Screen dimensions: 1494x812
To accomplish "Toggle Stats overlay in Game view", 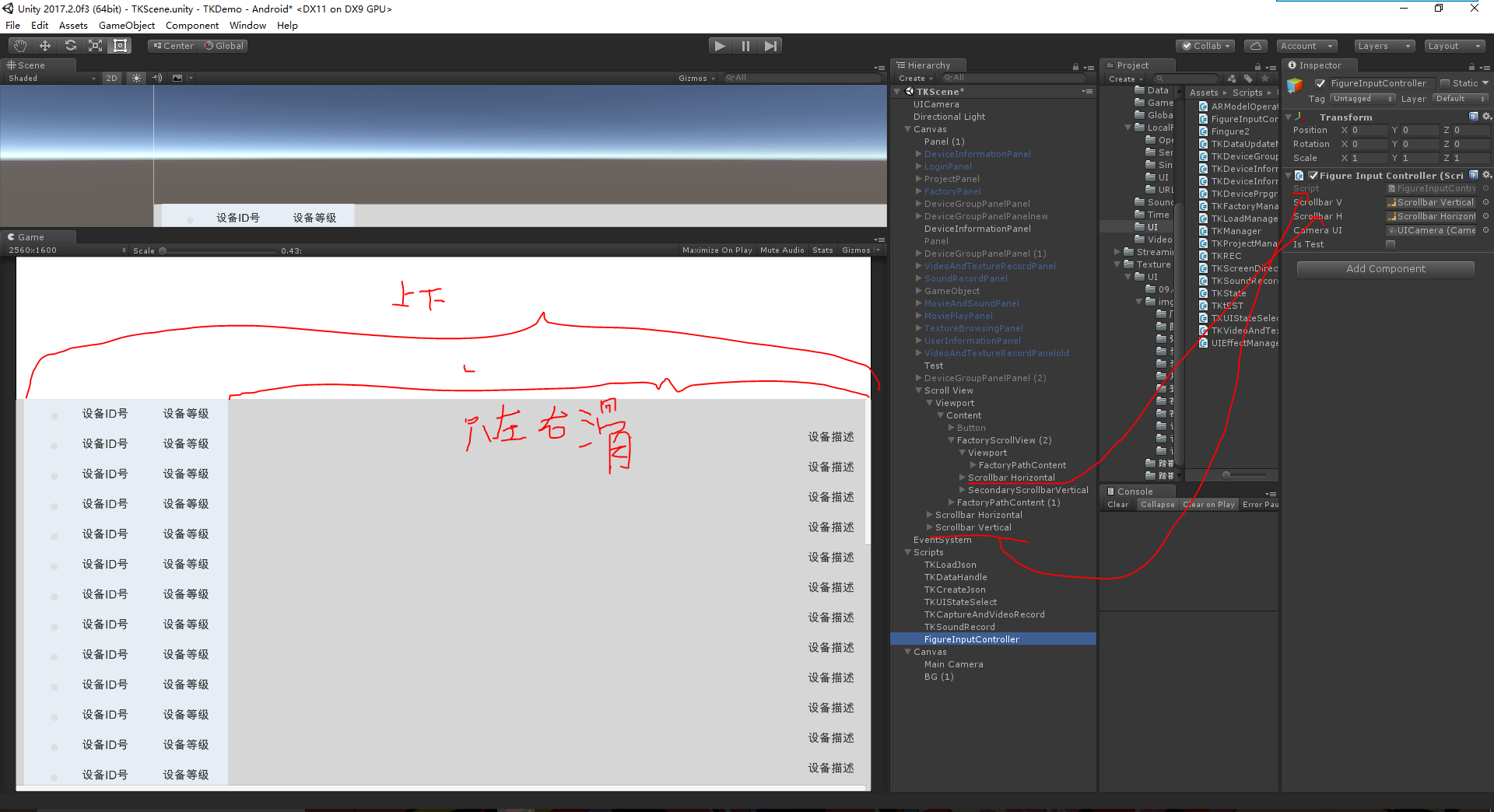I will [822, 250].
